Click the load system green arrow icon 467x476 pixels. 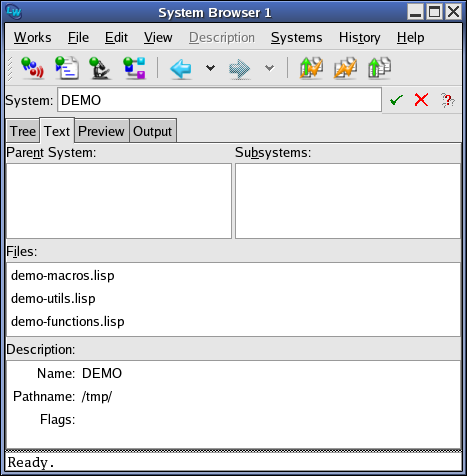[x=379, y=68]
